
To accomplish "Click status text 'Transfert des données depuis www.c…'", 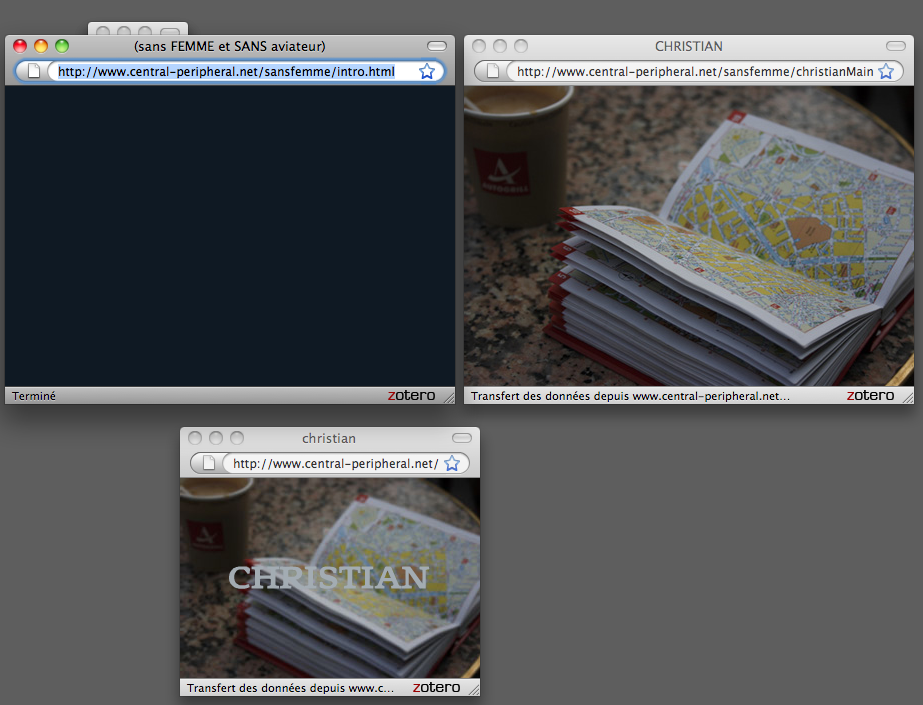I will [x=290, y=688].
